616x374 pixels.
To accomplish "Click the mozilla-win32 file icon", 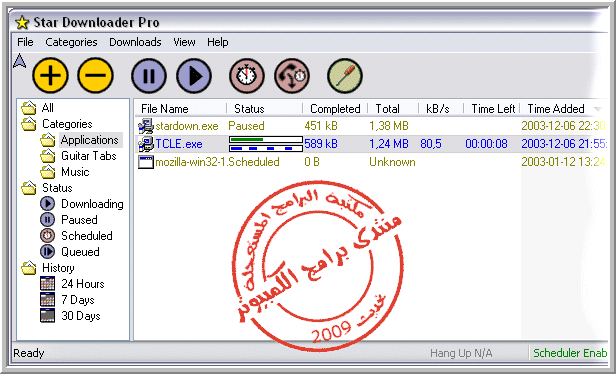I will point(146,162).
